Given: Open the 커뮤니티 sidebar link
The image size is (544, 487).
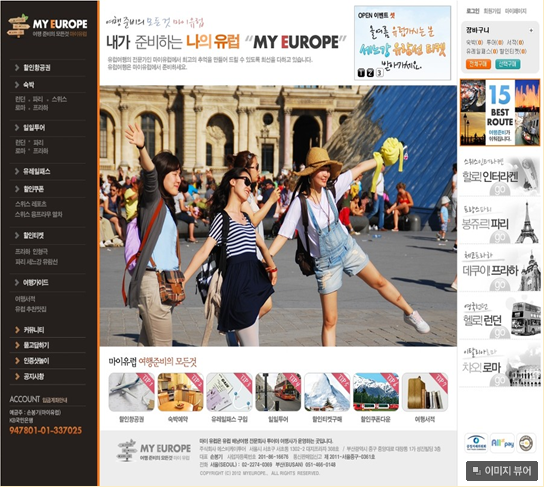Looking at the screenshot, I should pyautogui.click(x=34, y=330).
